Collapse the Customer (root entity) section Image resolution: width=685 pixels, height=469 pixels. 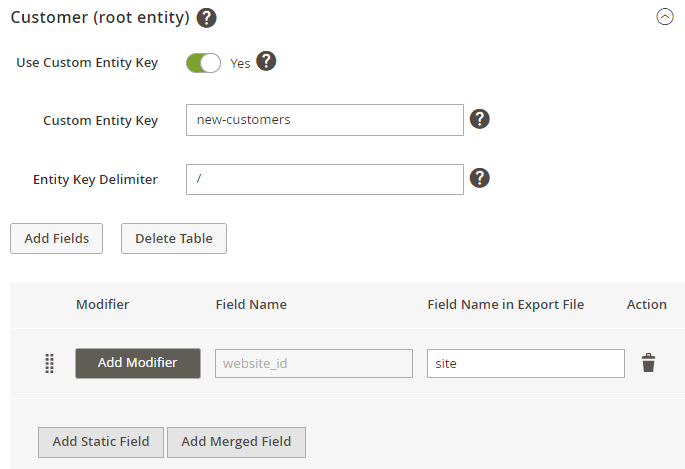664,17
